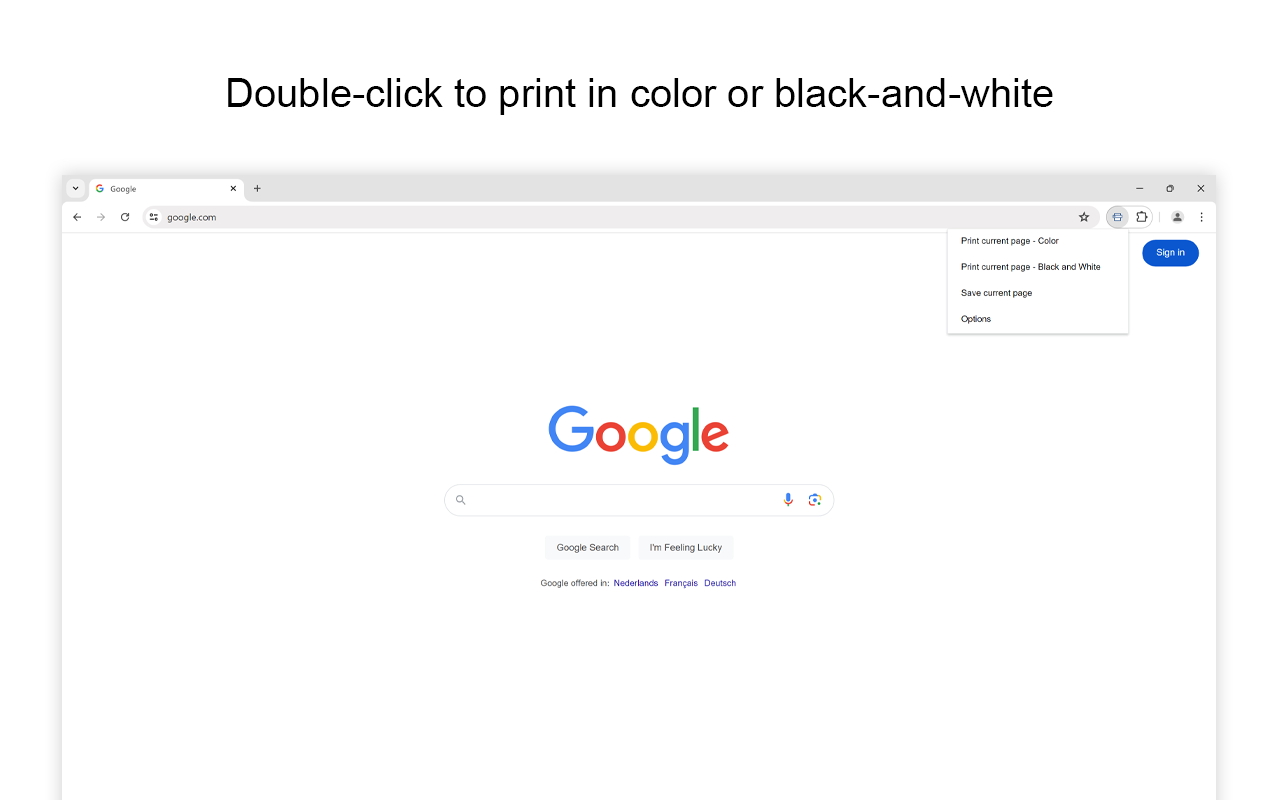Click the Sign in button
The image size is (1280, 800).
[1170, 253]
